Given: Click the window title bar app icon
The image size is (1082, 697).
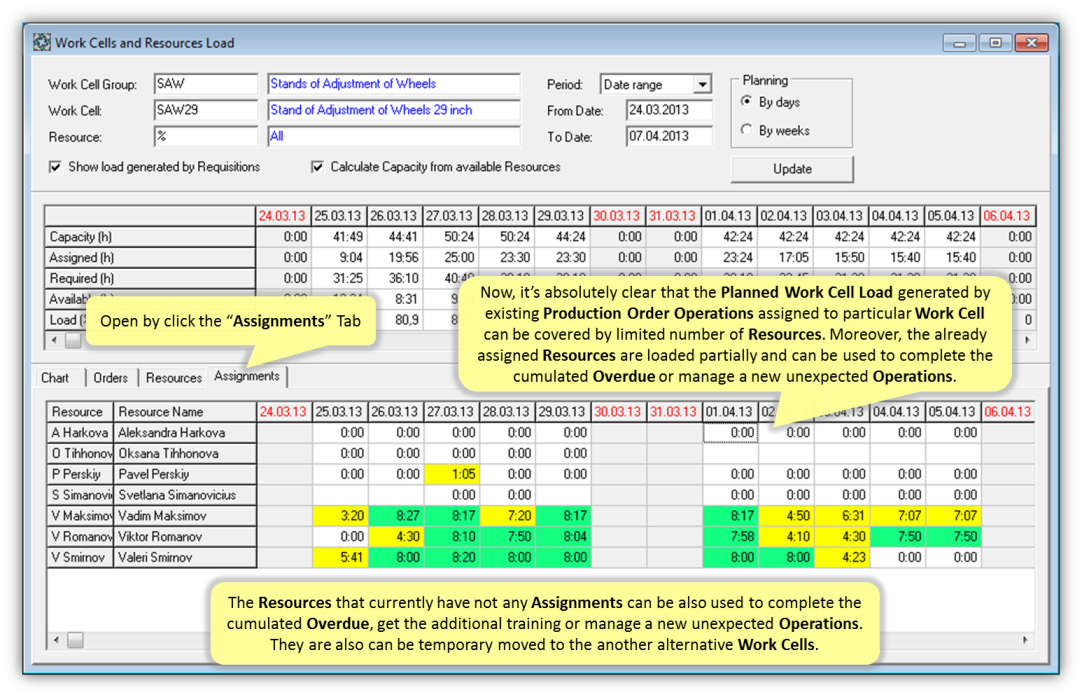Looking at the screenshot, I should pos(41,43).
